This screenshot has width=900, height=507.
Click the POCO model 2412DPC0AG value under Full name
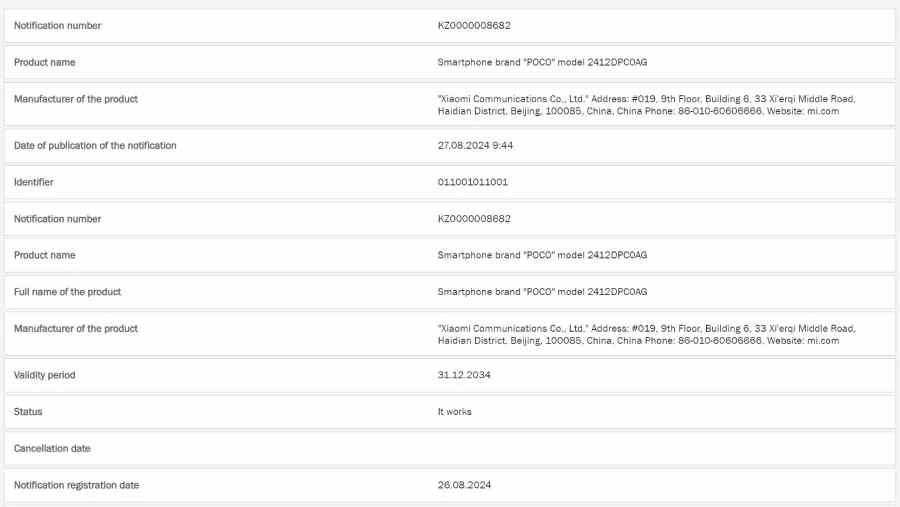[542, 292]
